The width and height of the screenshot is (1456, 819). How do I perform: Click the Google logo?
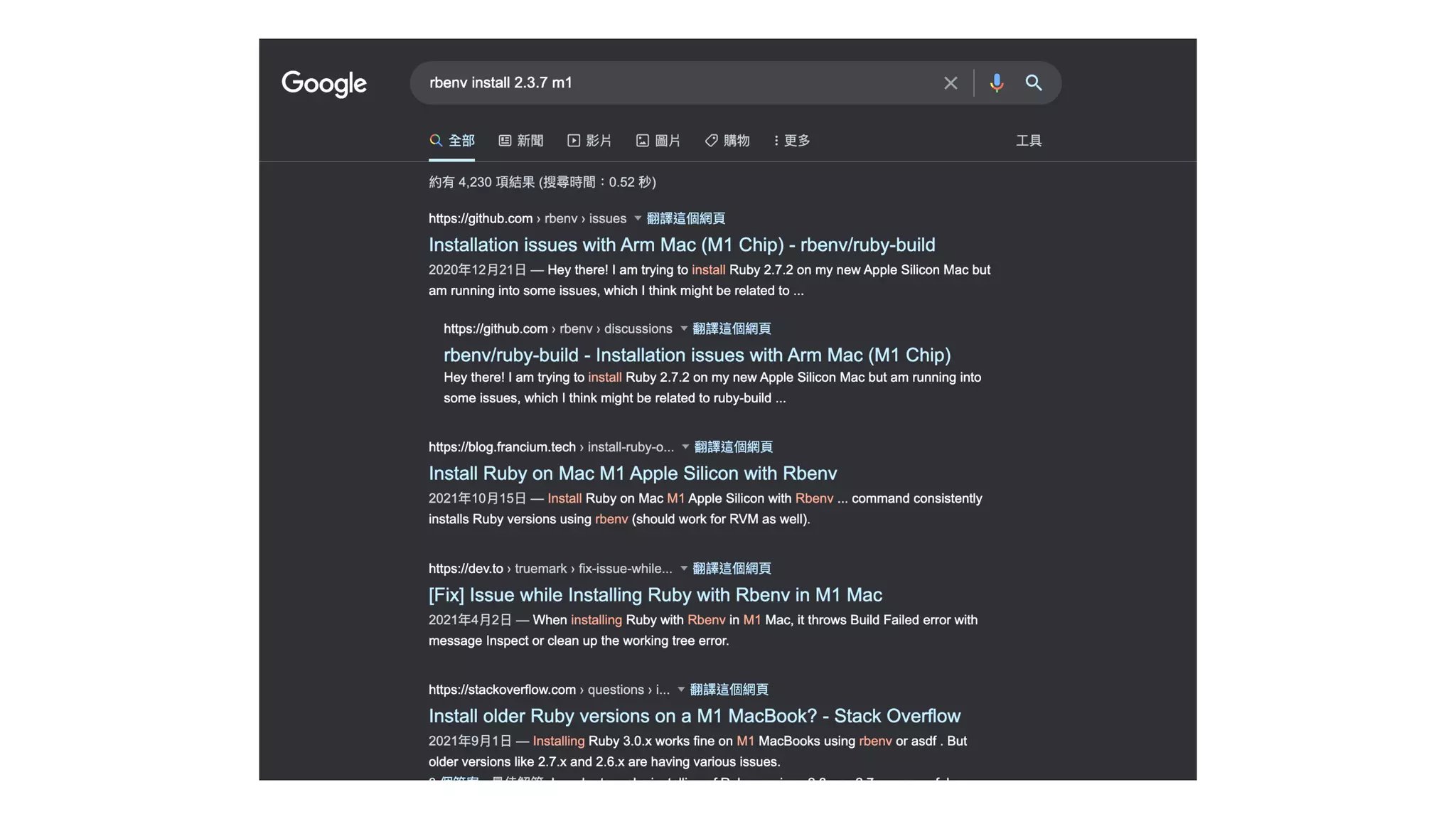pos(324,83)
